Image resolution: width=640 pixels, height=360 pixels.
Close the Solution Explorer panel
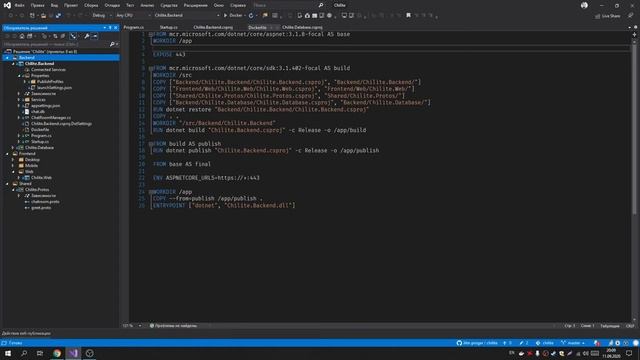click(116, 28)
